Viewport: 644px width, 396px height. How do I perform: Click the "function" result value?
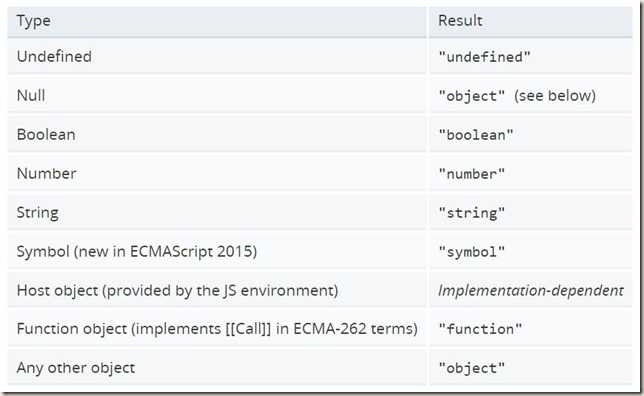click(480, 329)
